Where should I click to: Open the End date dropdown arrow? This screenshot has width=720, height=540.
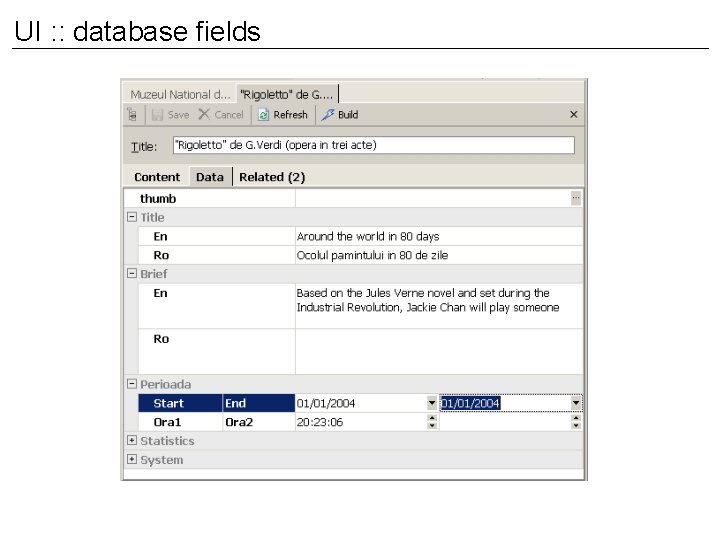[x=576, y=403]
